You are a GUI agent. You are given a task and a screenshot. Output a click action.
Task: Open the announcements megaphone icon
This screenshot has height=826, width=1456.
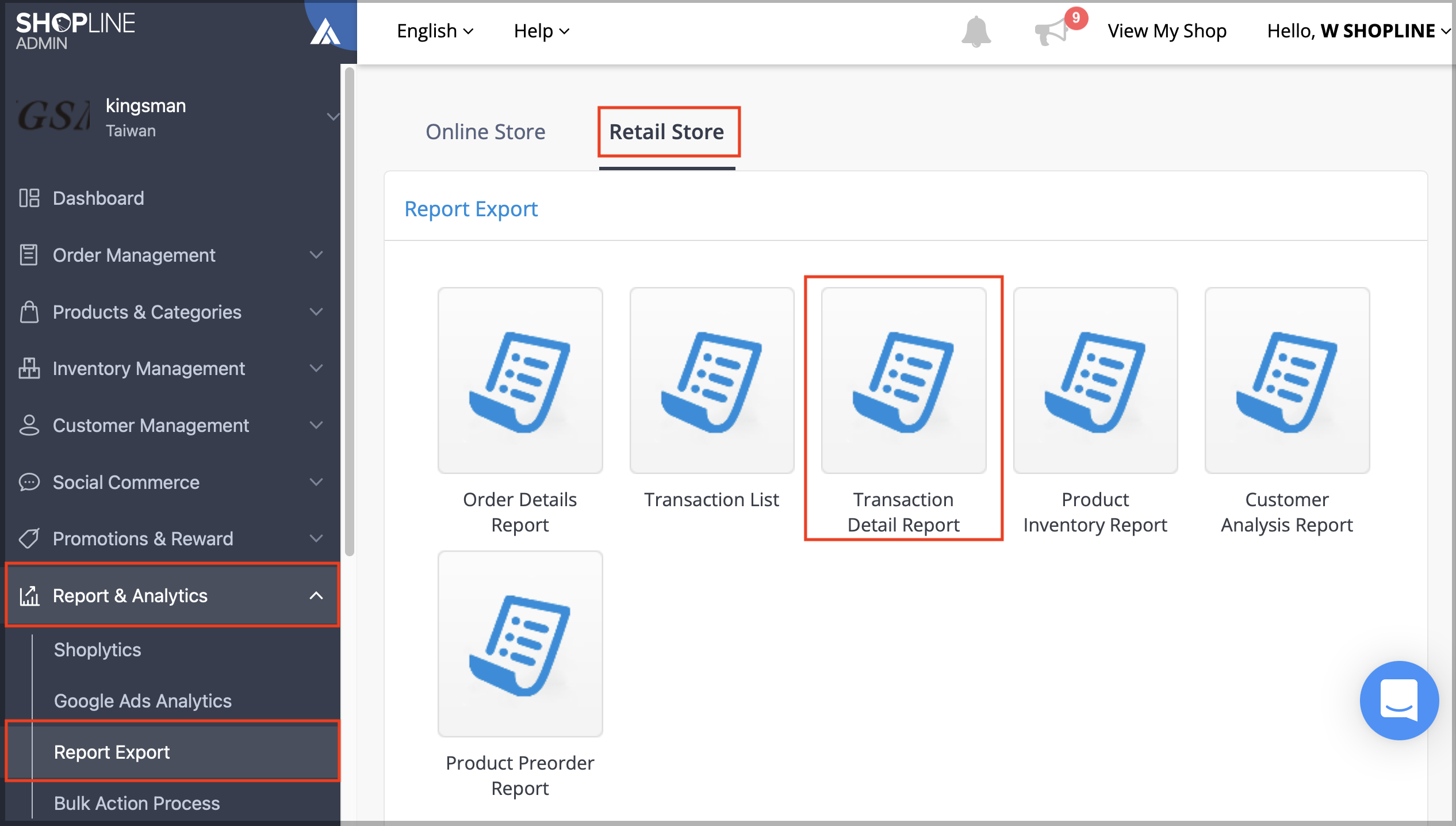(x=1051, y=32)
